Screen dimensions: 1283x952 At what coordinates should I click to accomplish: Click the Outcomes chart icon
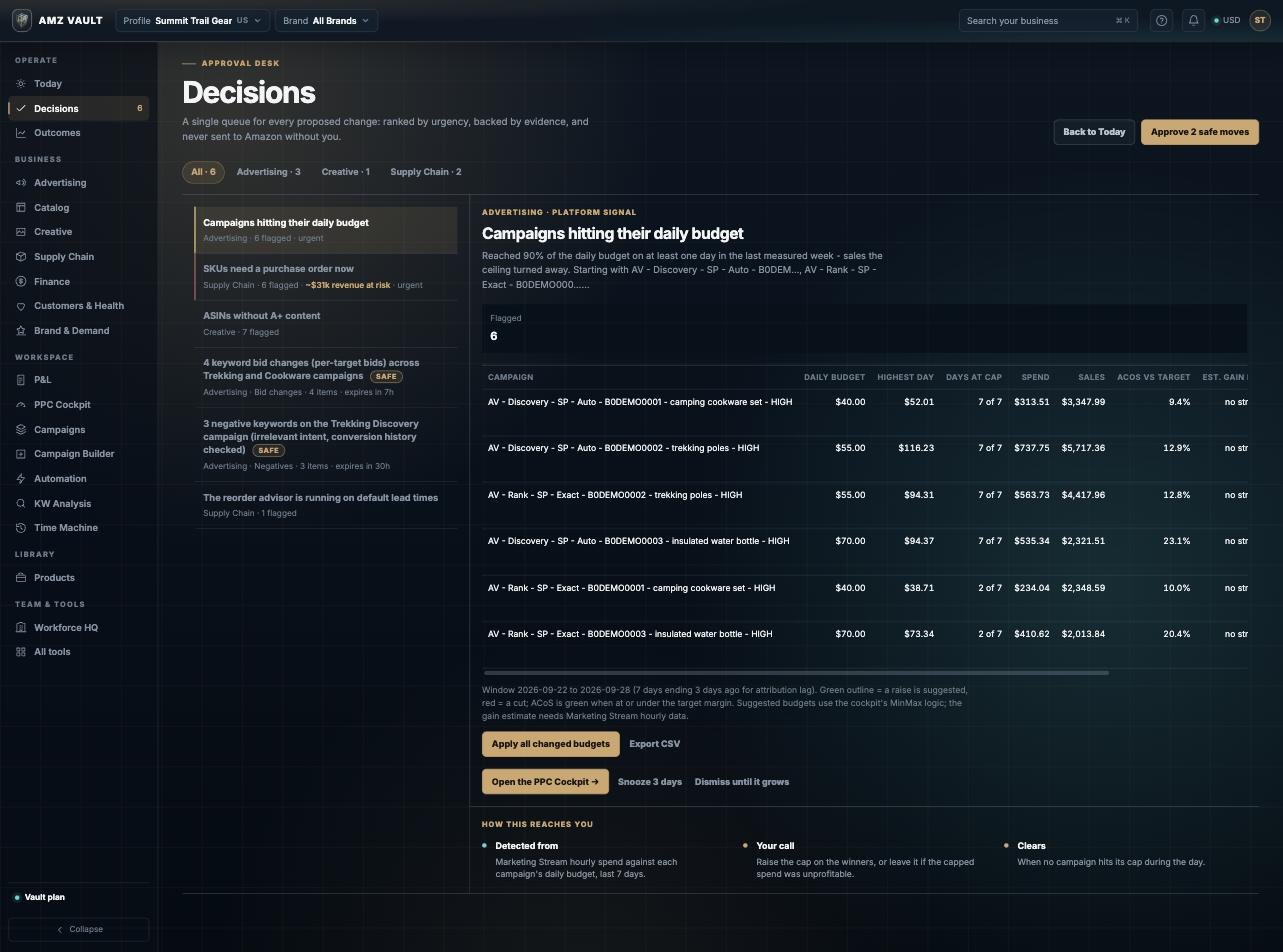21,133
